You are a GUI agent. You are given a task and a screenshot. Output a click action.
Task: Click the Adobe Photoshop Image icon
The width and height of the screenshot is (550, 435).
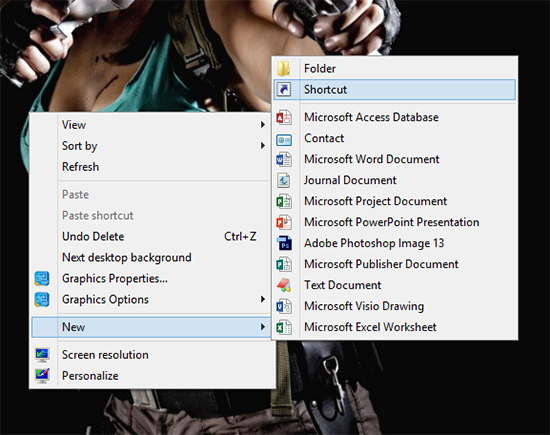click(x=284, y=243)
